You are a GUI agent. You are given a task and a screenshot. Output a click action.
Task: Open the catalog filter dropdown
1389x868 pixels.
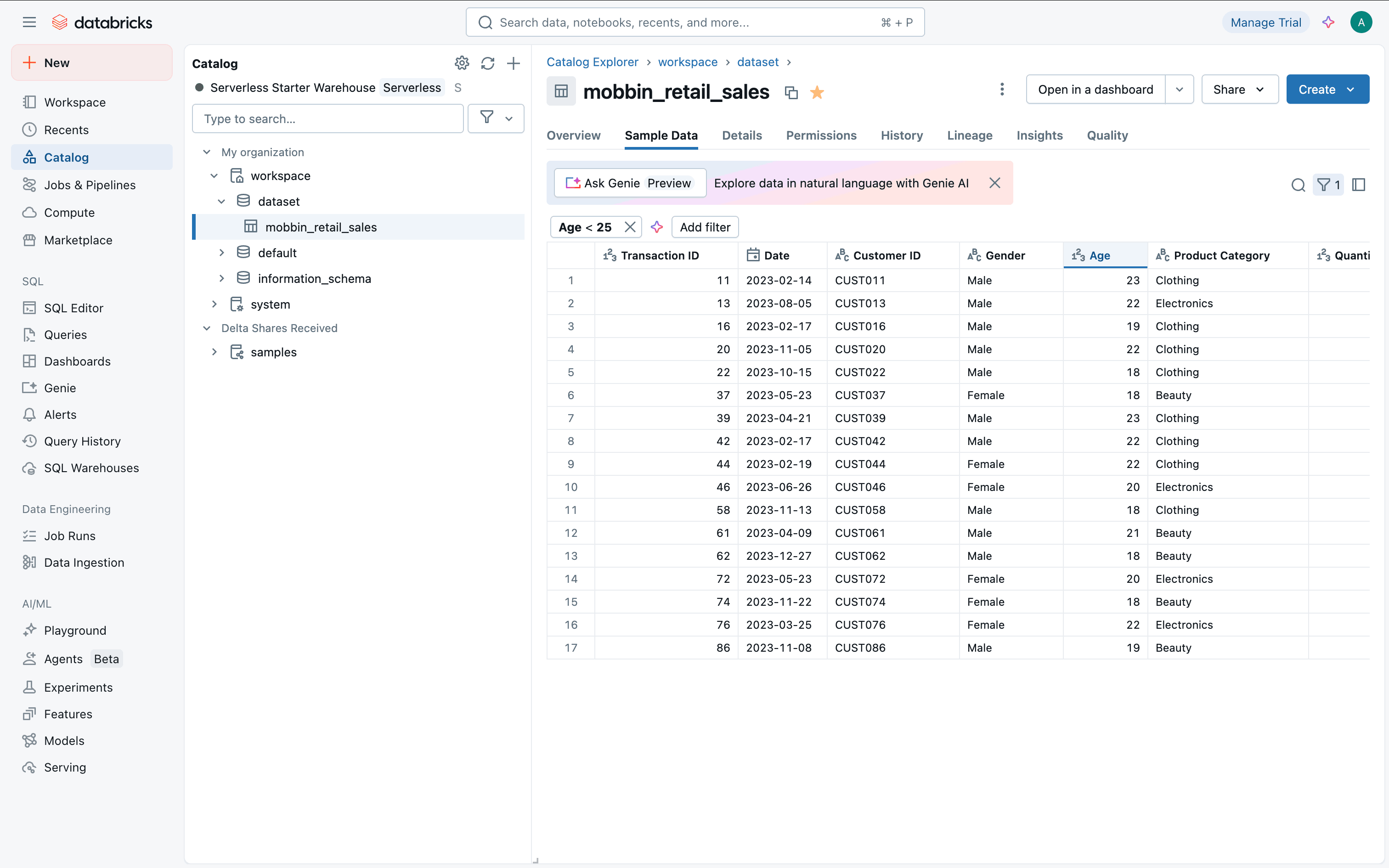(x=496, y=119)
